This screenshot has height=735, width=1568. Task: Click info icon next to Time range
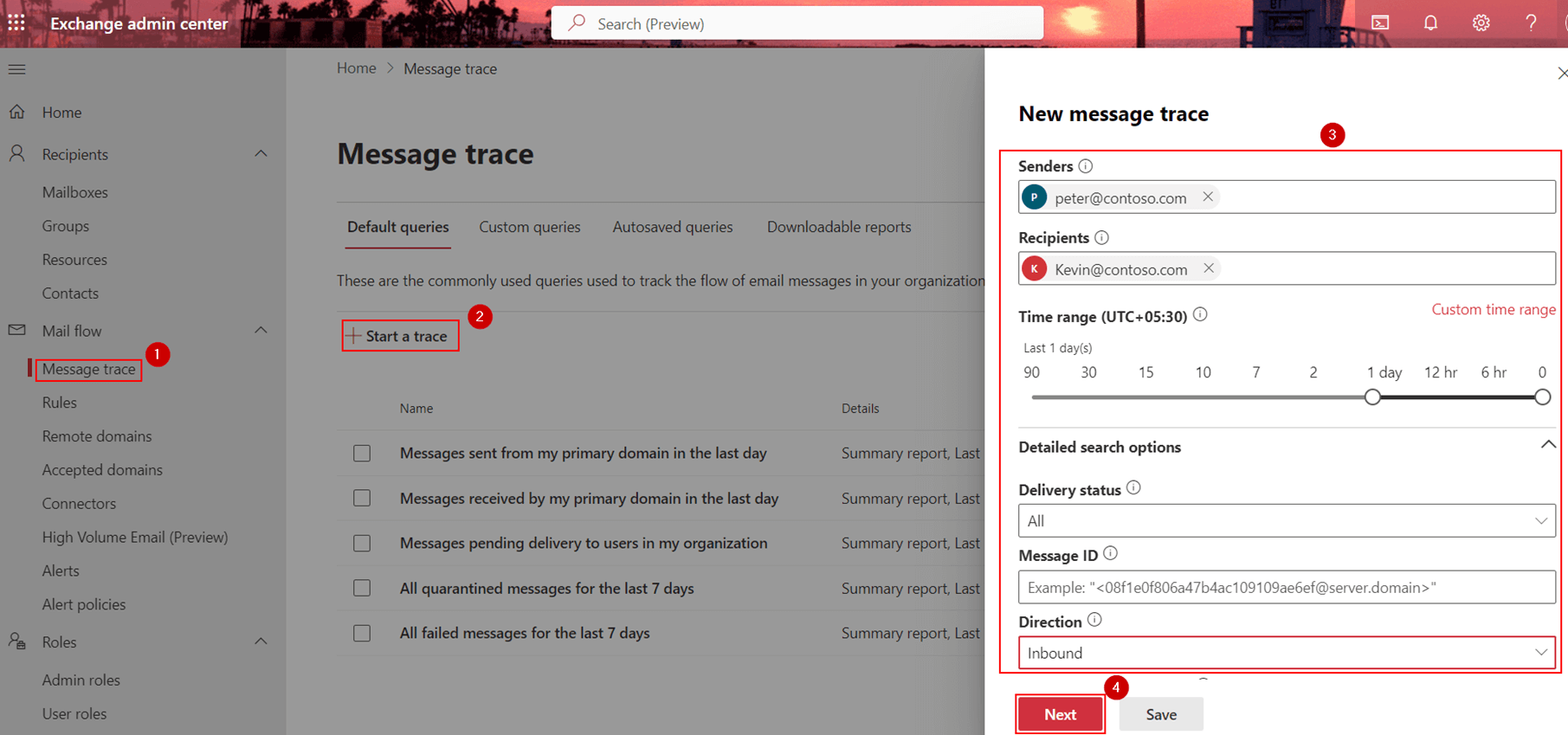(1200, 314)
